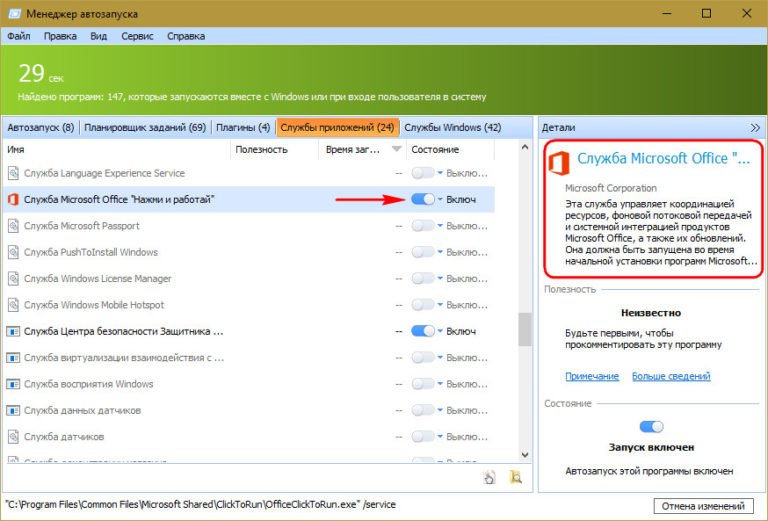Open state dropdown for Windows License Manager

(440, 279)
